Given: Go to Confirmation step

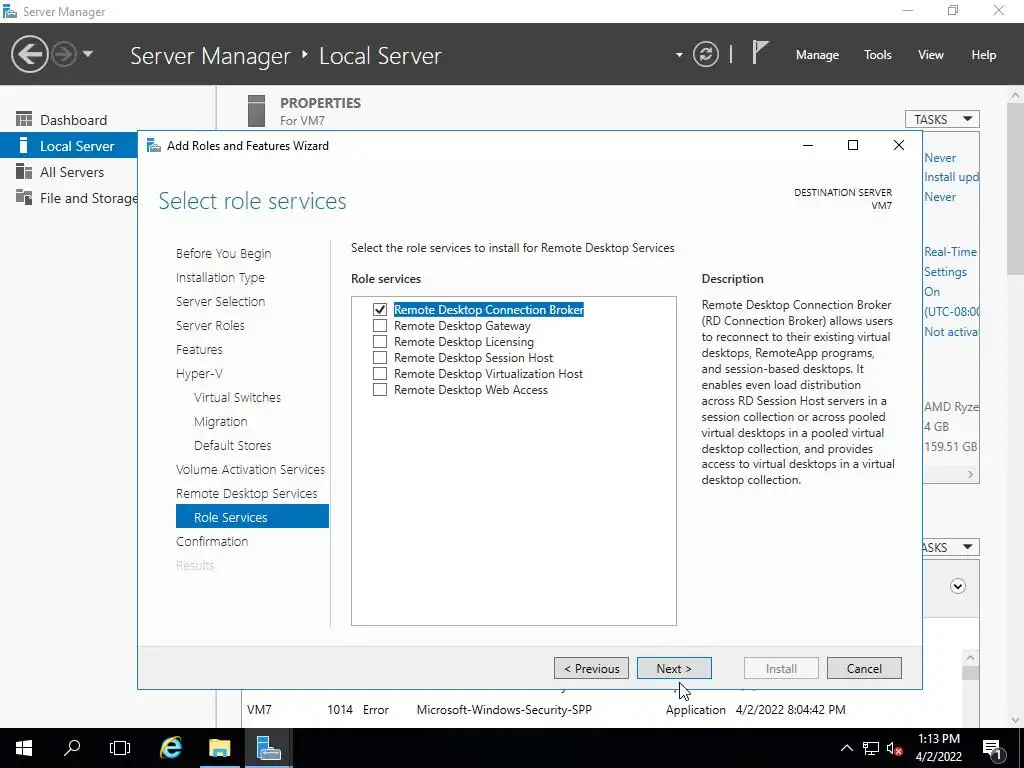Looking at the screenshot, I should [x=212, y=541].
